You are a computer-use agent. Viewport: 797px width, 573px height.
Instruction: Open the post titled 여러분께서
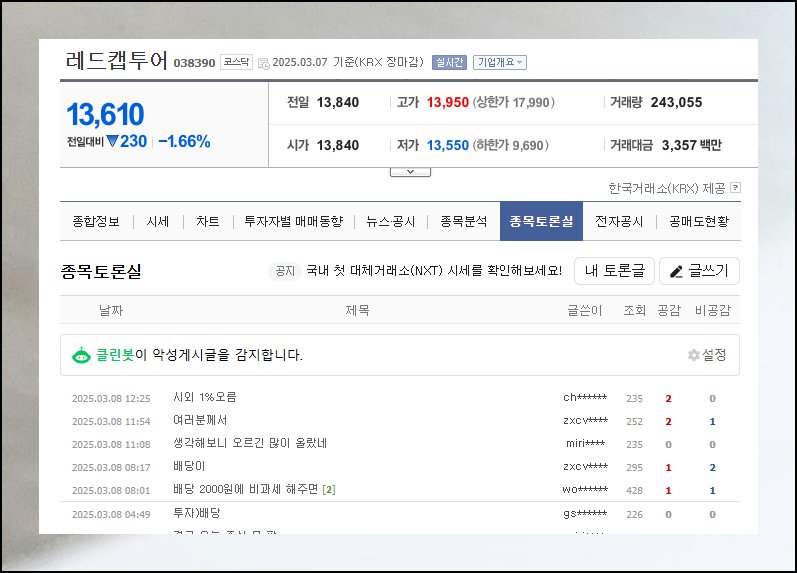tap(200, 420)
